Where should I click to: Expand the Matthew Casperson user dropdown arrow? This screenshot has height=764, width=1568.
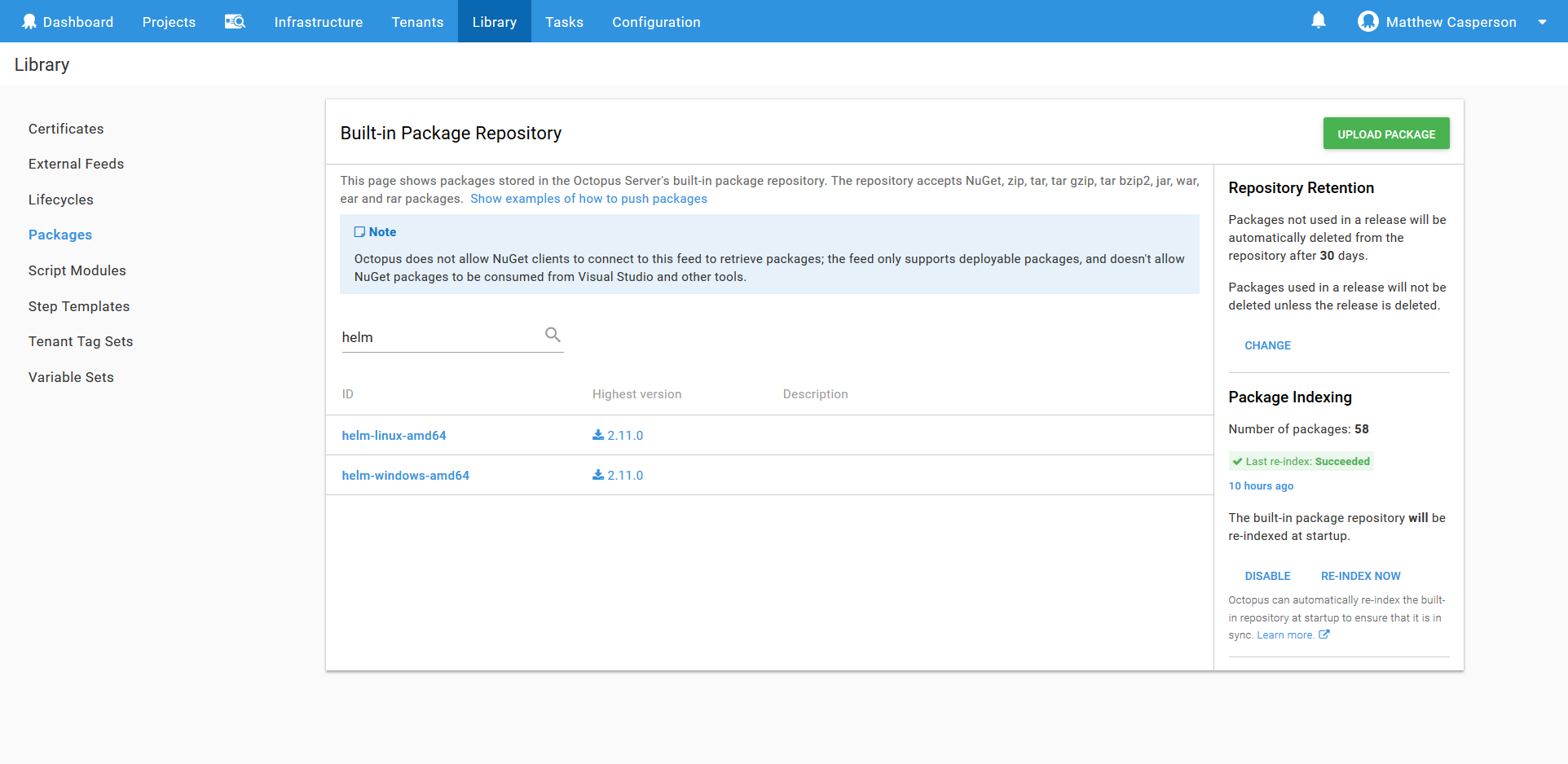(x=1542, y=22)
